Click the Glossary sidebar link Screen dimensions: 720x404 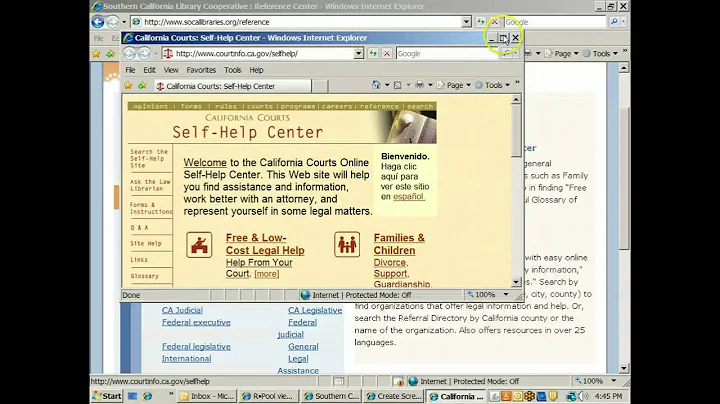coord(144,276)
